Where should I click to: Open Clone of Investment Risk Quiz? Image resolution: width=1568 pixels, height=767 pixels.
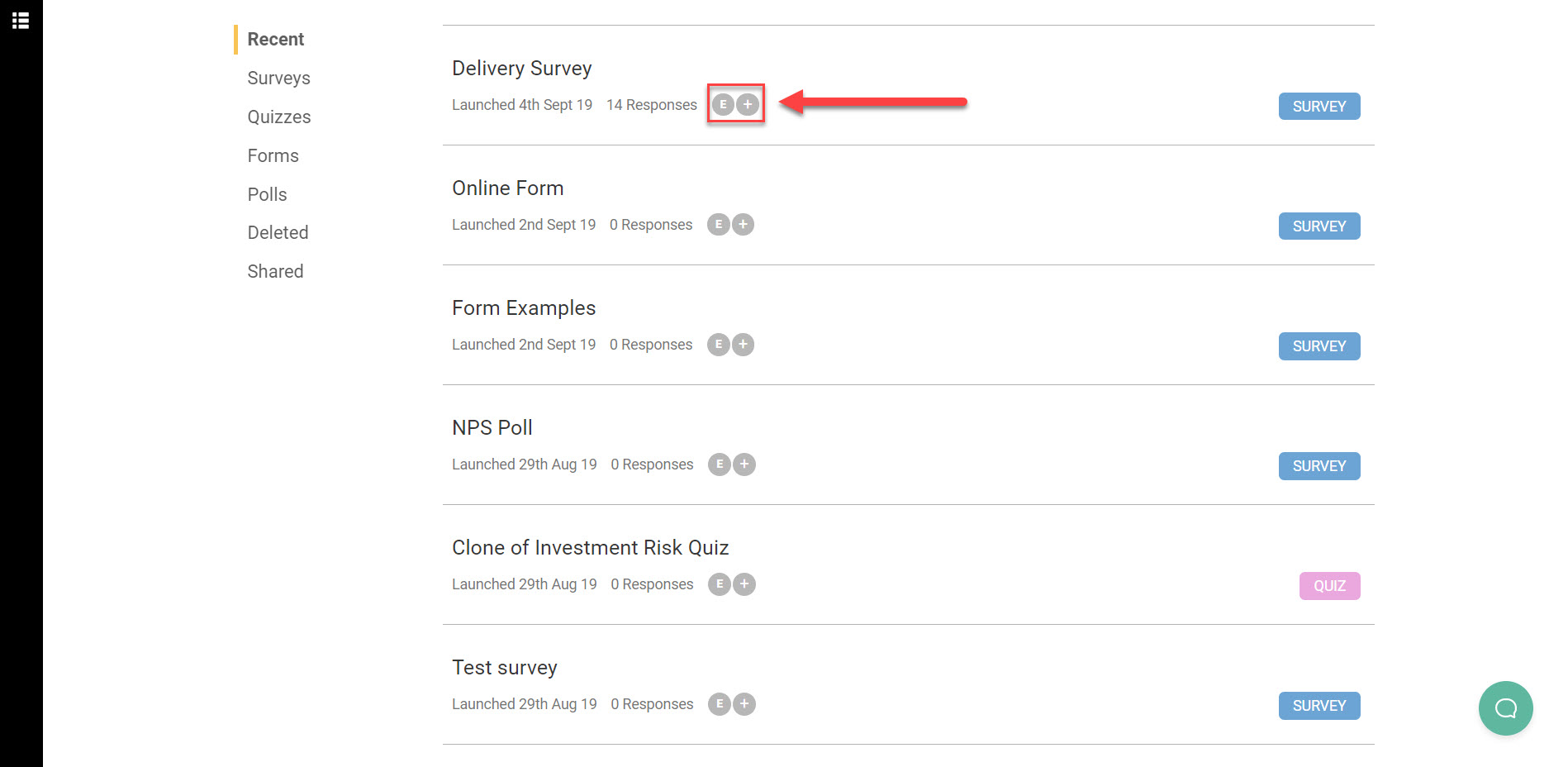591,547
